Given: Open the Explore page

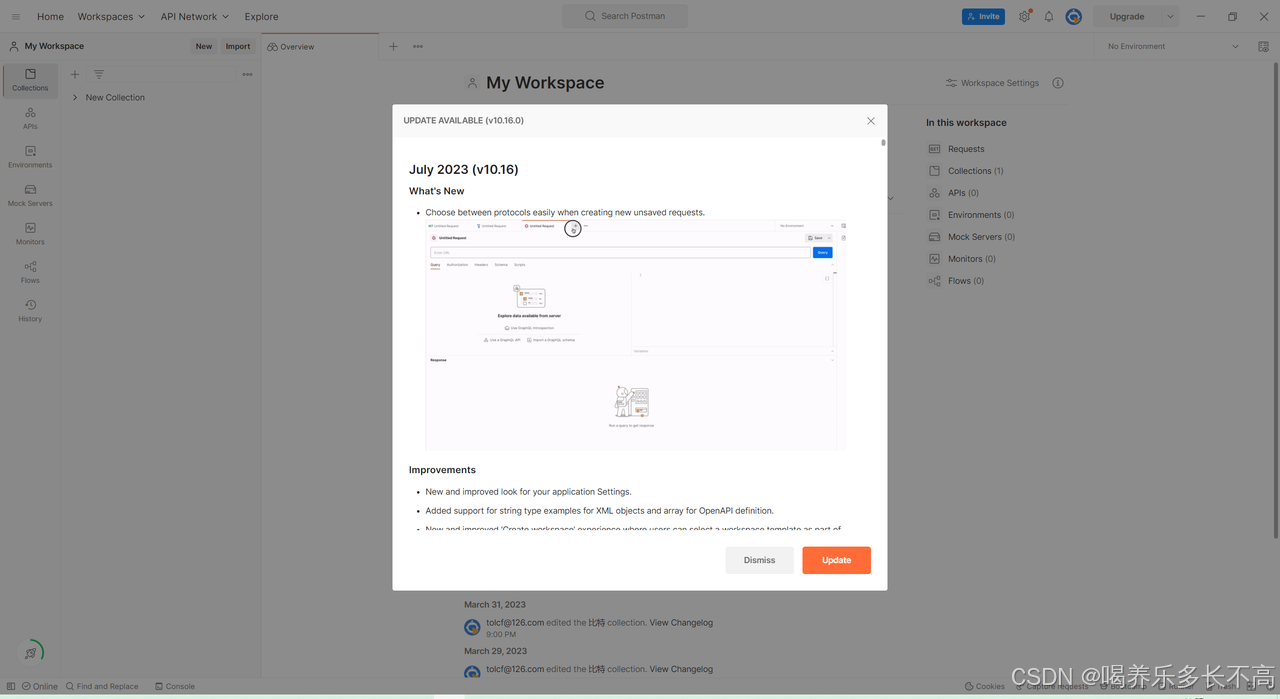Looking at the screenshot, I should tap(262, 17).
